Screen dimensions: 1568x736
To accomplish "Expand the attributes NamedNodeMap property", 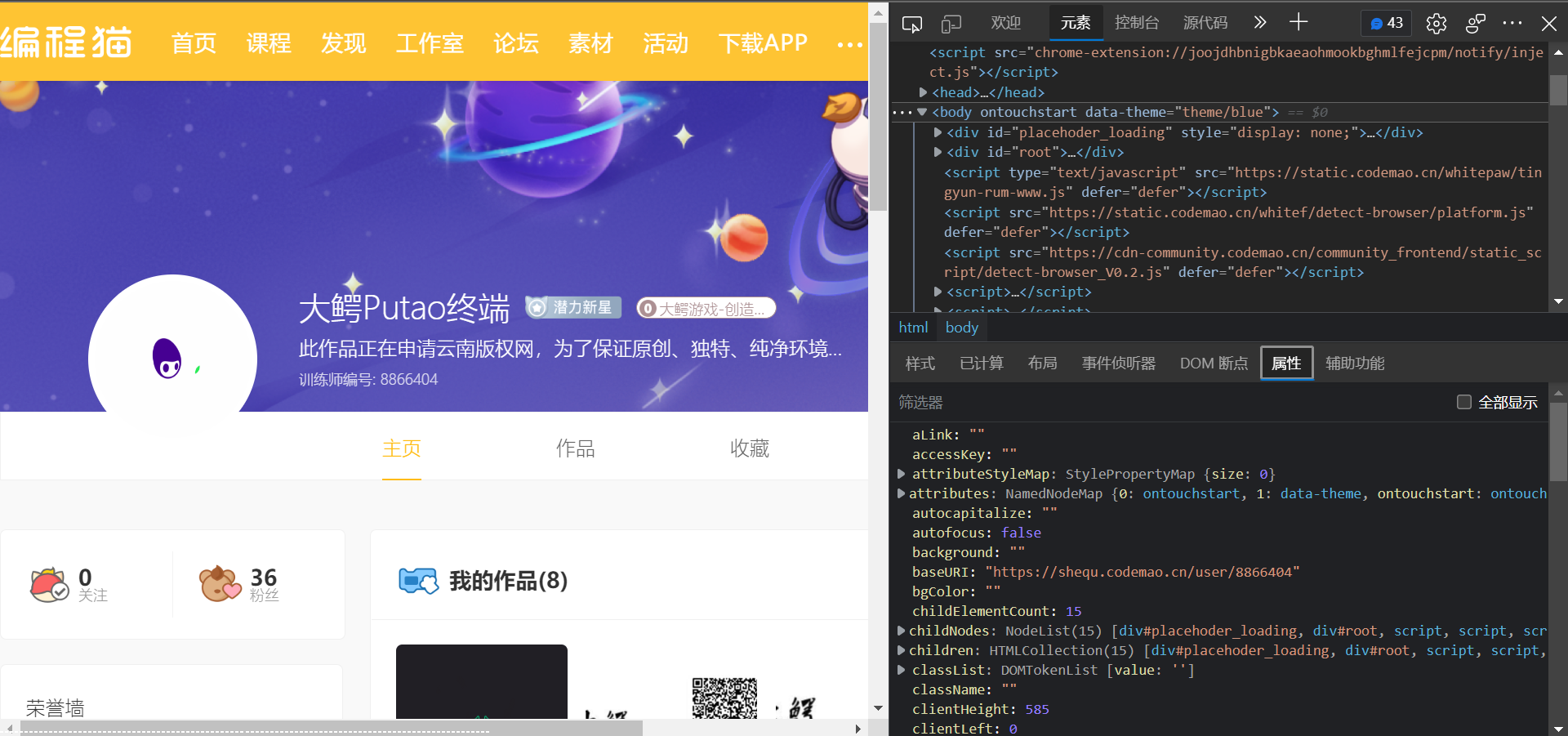I will click(x=901, y=493).
